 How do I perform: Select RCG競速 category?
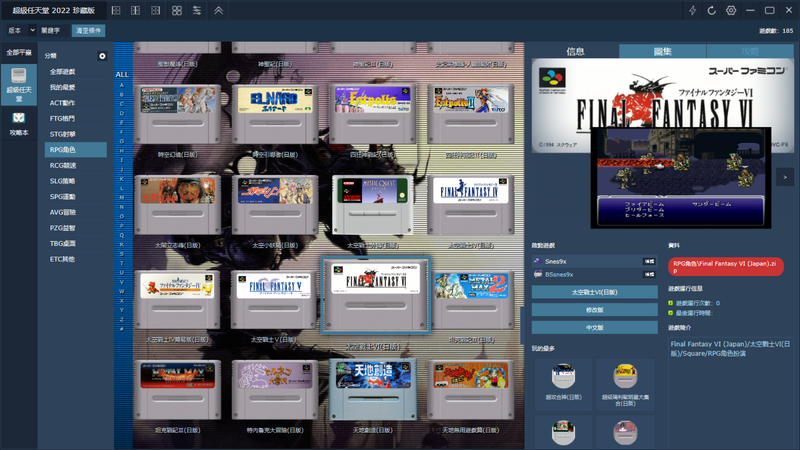pos(76,165)
